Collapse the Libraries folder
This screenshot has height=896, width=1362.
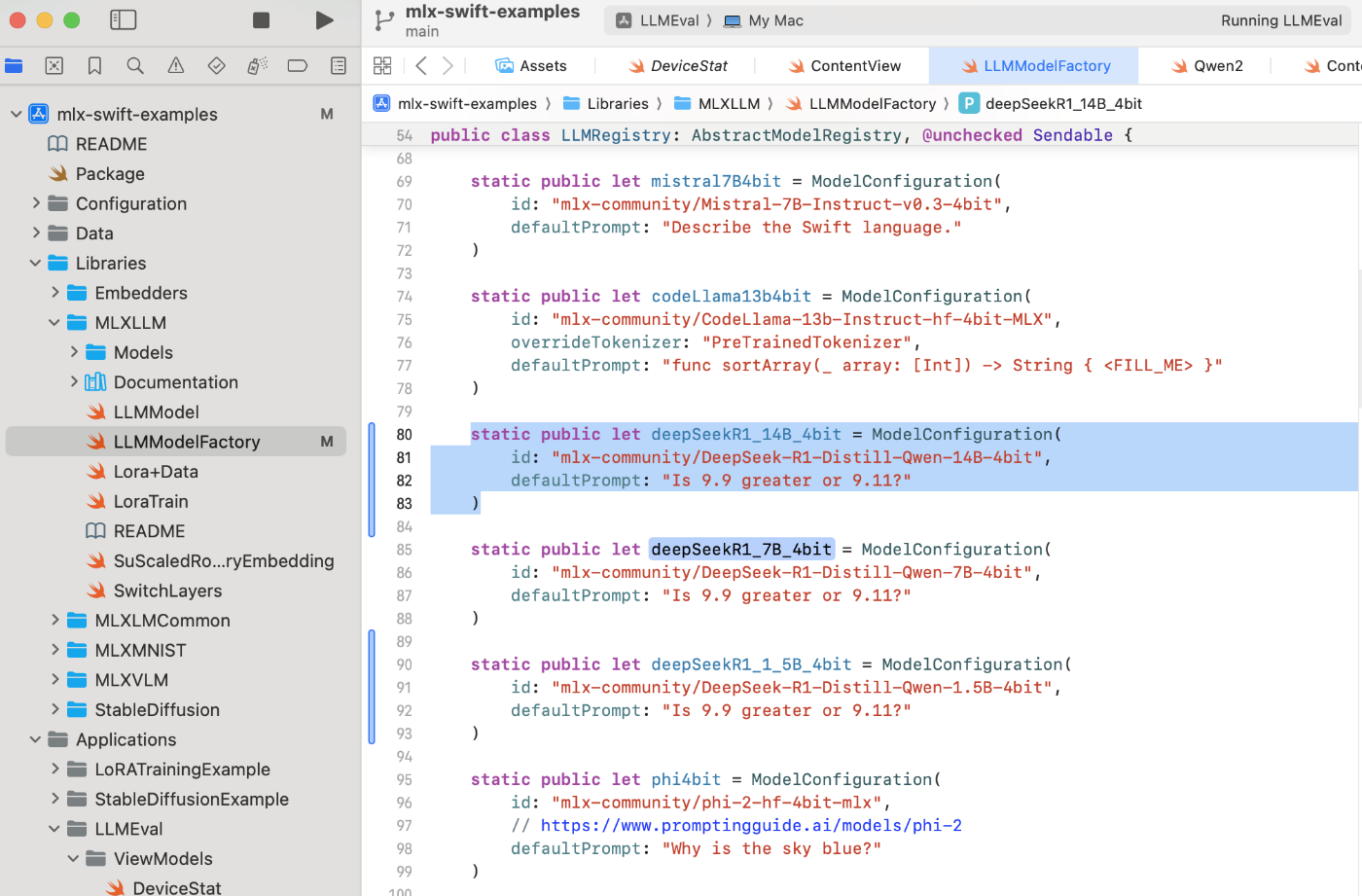tap(36, 263)
